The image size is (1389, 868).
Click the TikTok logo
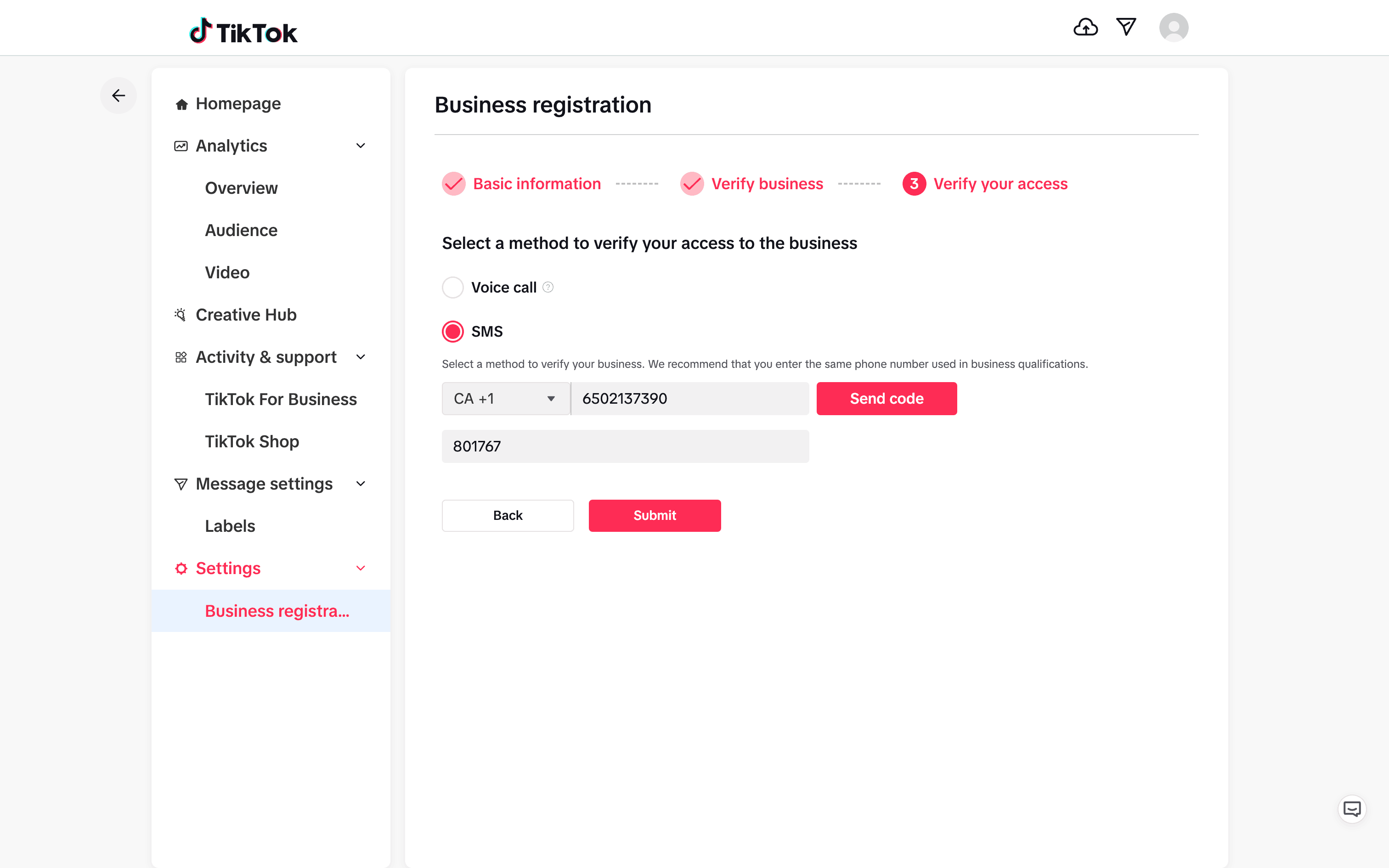tap(243, 32)
